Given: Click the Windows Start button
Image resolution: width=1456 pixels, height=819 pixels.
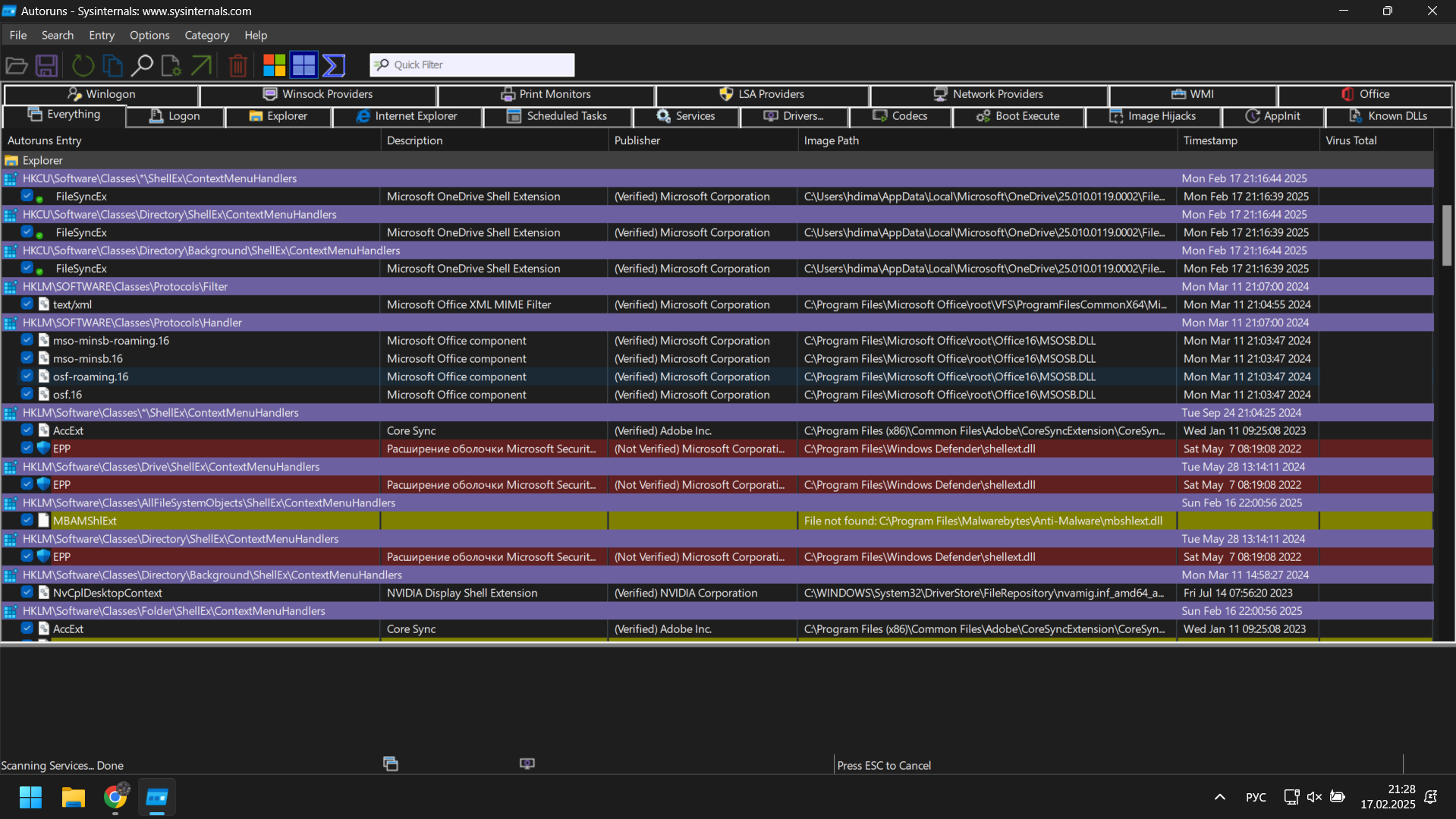Looking at the screenshot, I should pyautogui.click(x=31, y=798).
